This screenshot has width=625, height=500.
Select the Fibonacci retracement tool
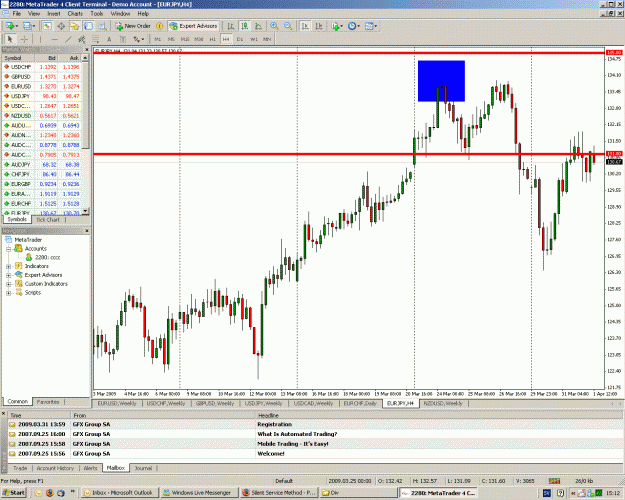coord(96,39)
